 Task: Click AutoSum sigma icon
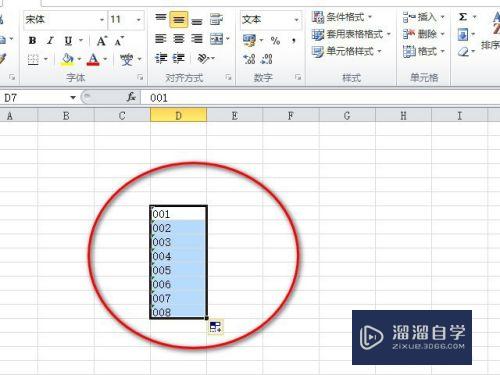[463, 17]
